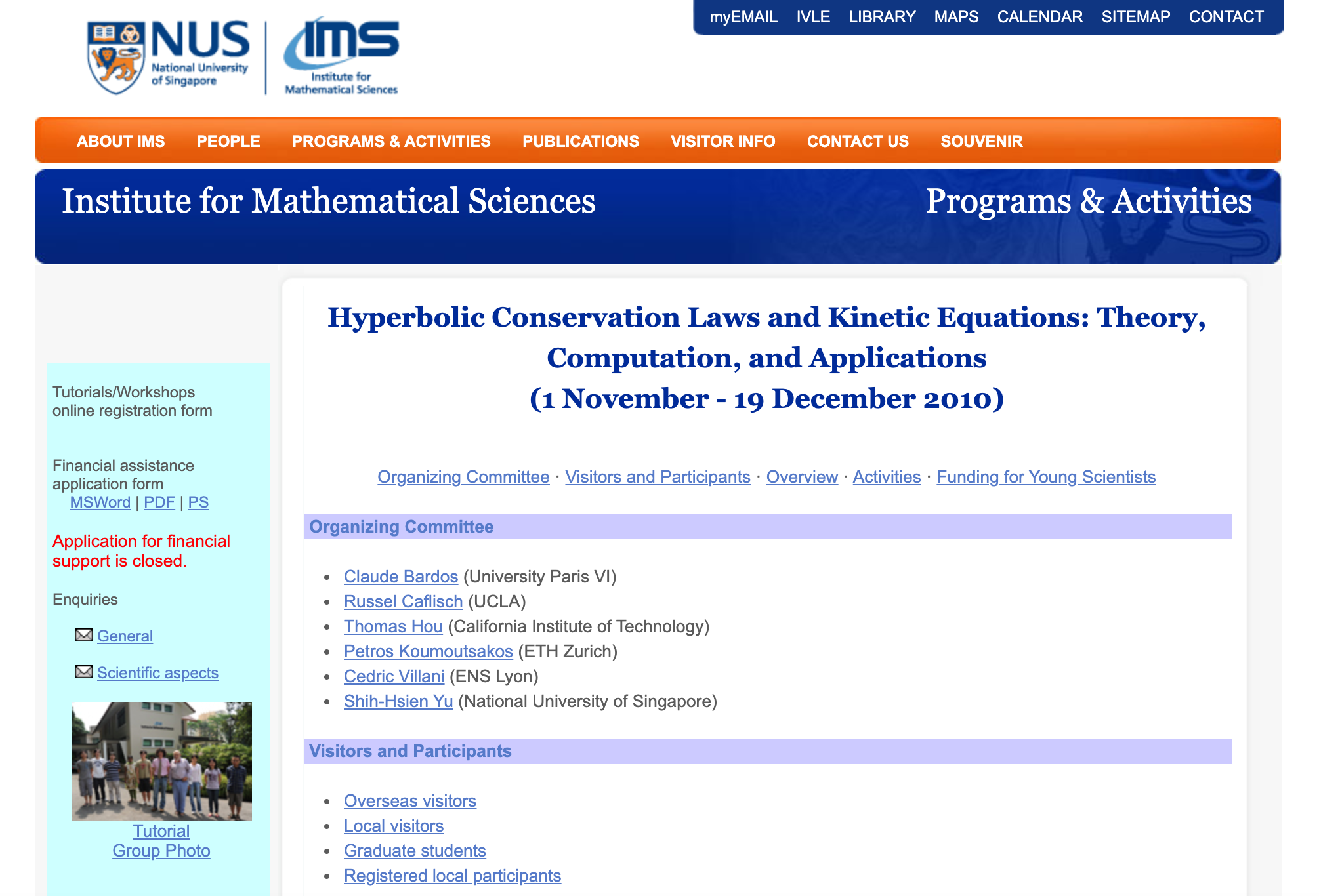Click the Tutorial Group Photo caption link
Viewport: 1319px width, 896px height.
tap(161, 841)
